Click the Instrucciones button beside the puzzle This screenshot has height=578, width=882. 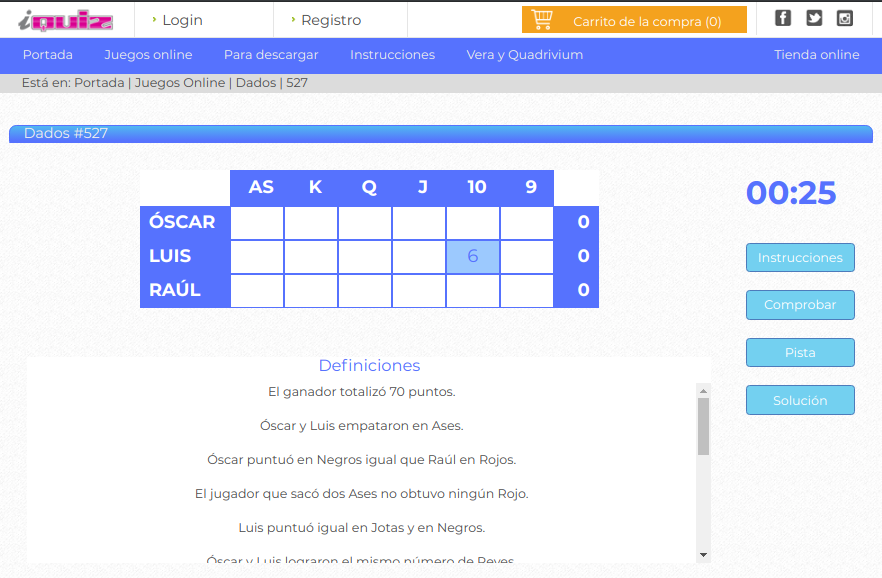click(x=800, y=258)
